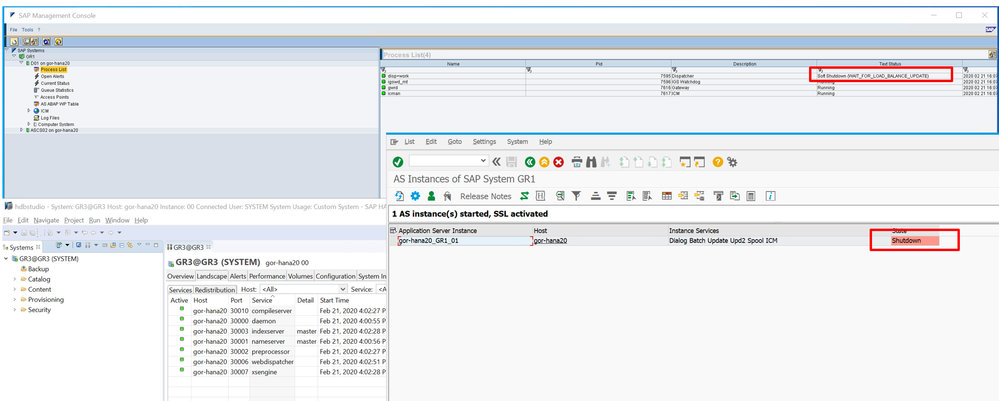
Task: Click the filter icon above Name column
Action: pos(384,69)
